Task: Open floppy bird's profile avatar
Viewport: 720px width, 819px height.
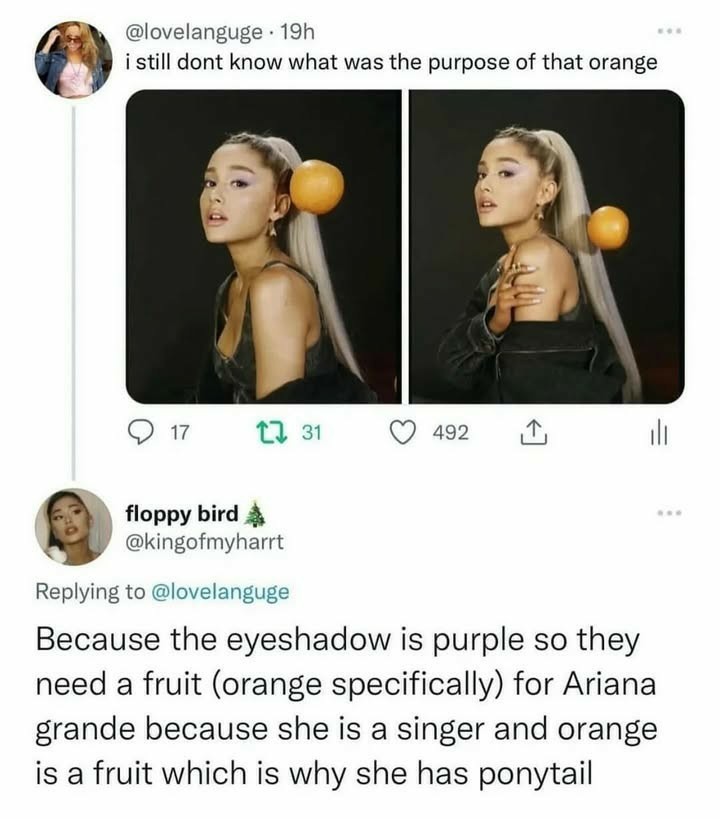Action: pos(73,526)
